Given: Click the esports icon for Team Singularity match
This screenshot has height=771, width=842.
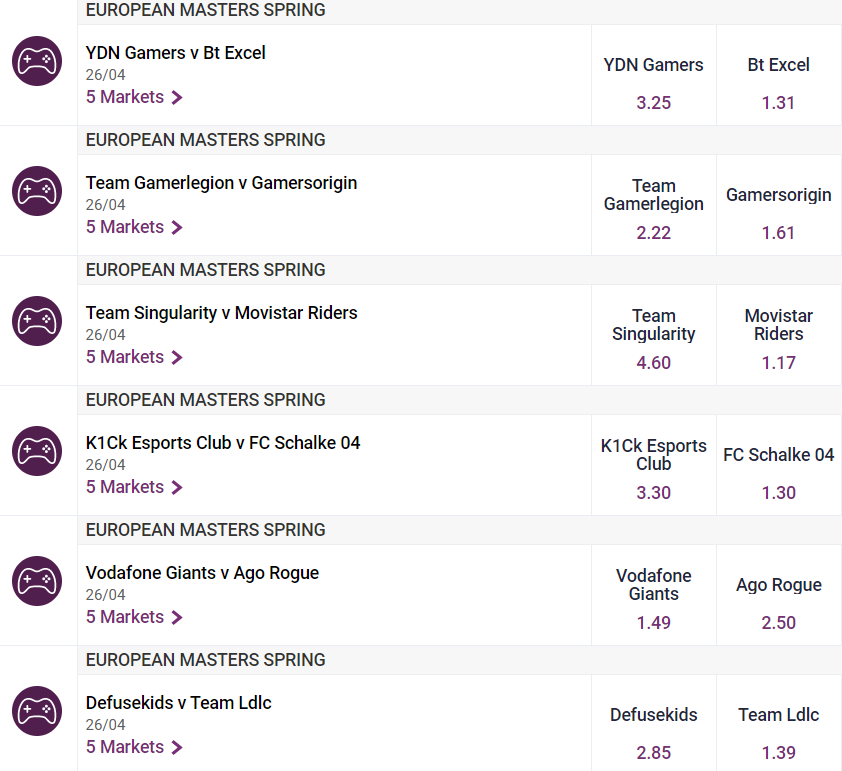Looking at the screenshot, I should (37, 321).
